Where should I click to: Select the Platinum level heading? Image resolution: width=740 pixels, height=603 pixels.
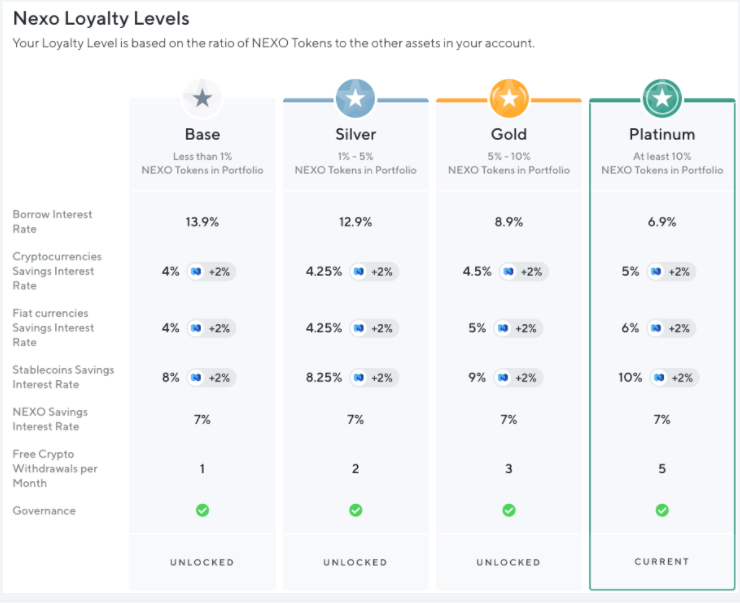tap(662, 134)
